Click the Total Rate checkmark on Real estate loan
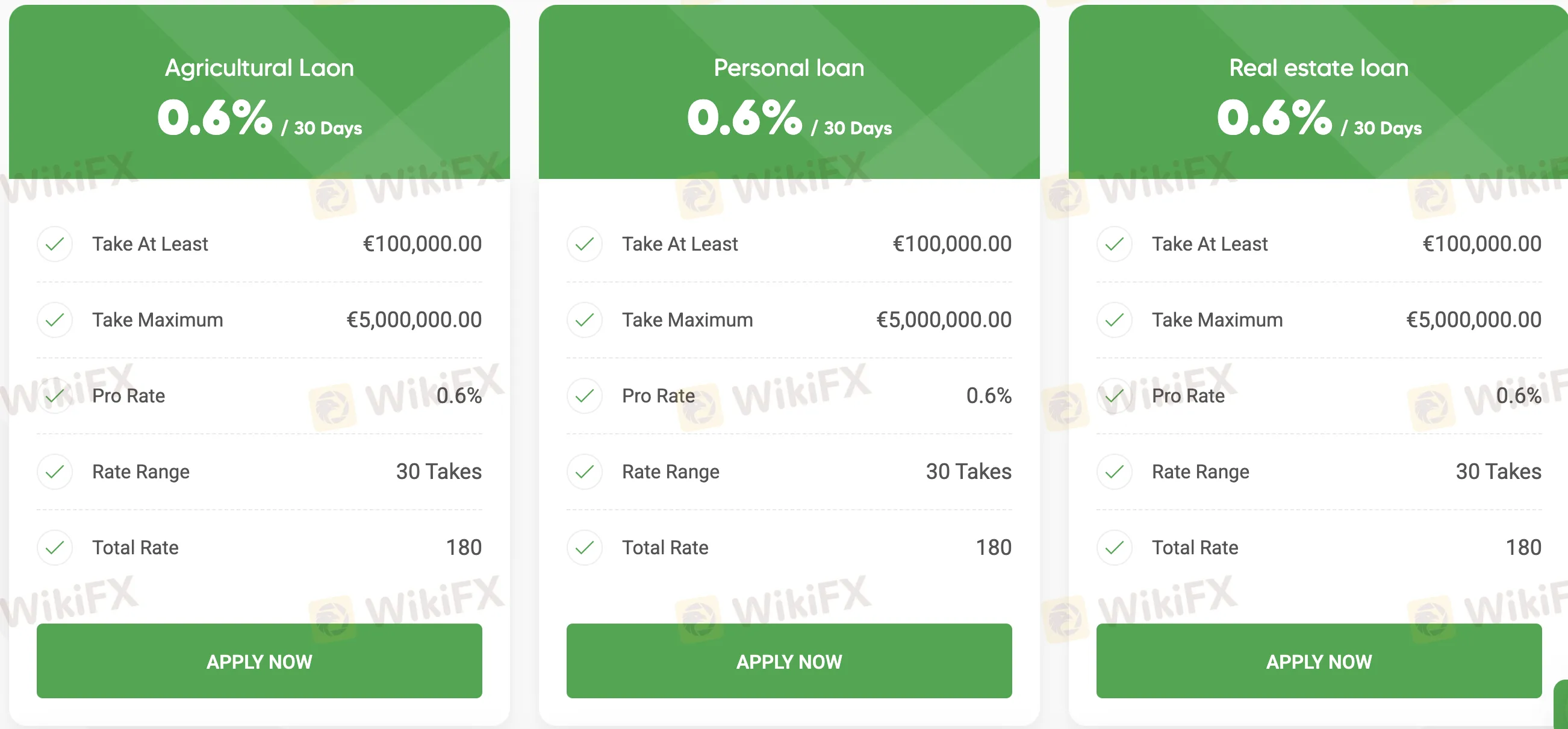The width and height of the screenshot is (1568, 729). [1115, 547]
